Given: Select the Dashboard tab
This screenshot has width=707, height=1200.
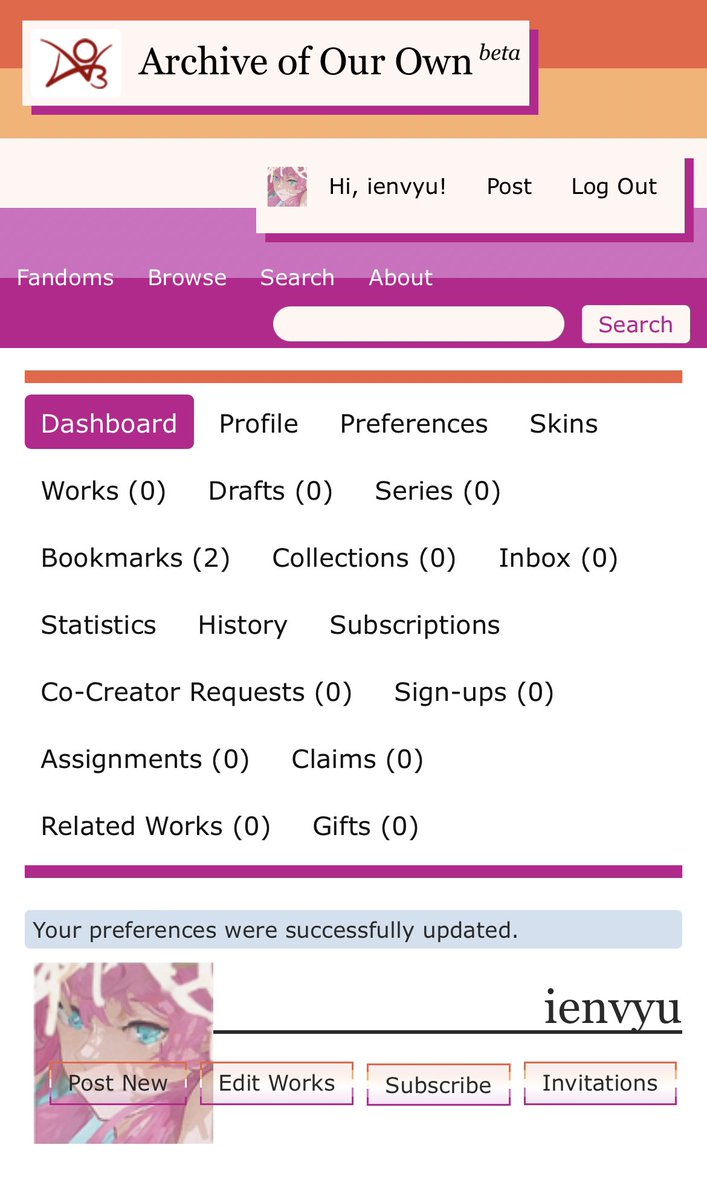Looking at the screenshot, I should pos(109,423).
